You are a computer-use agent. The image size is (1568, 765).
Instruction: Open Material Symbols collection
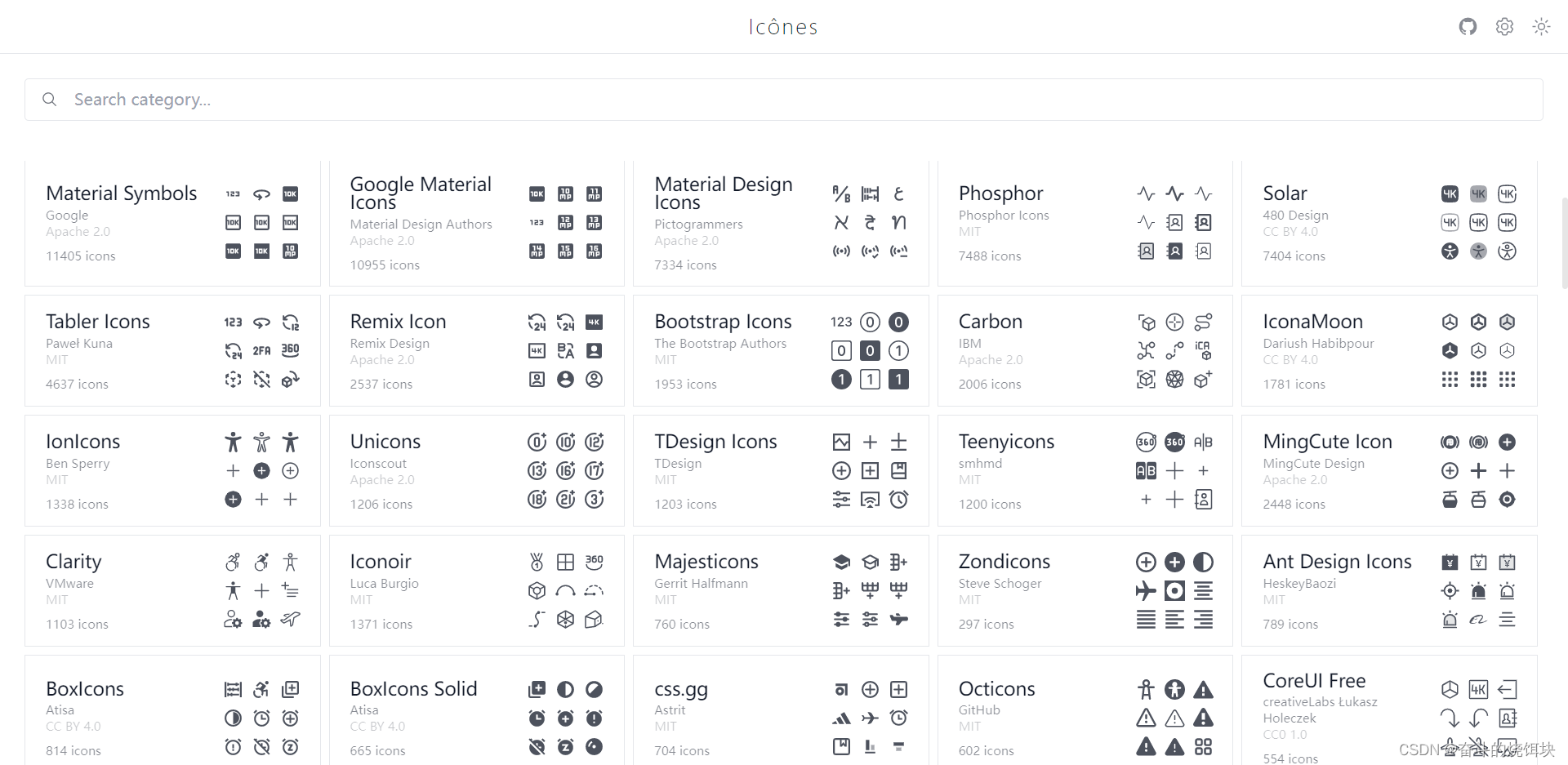tap(172, 224)
